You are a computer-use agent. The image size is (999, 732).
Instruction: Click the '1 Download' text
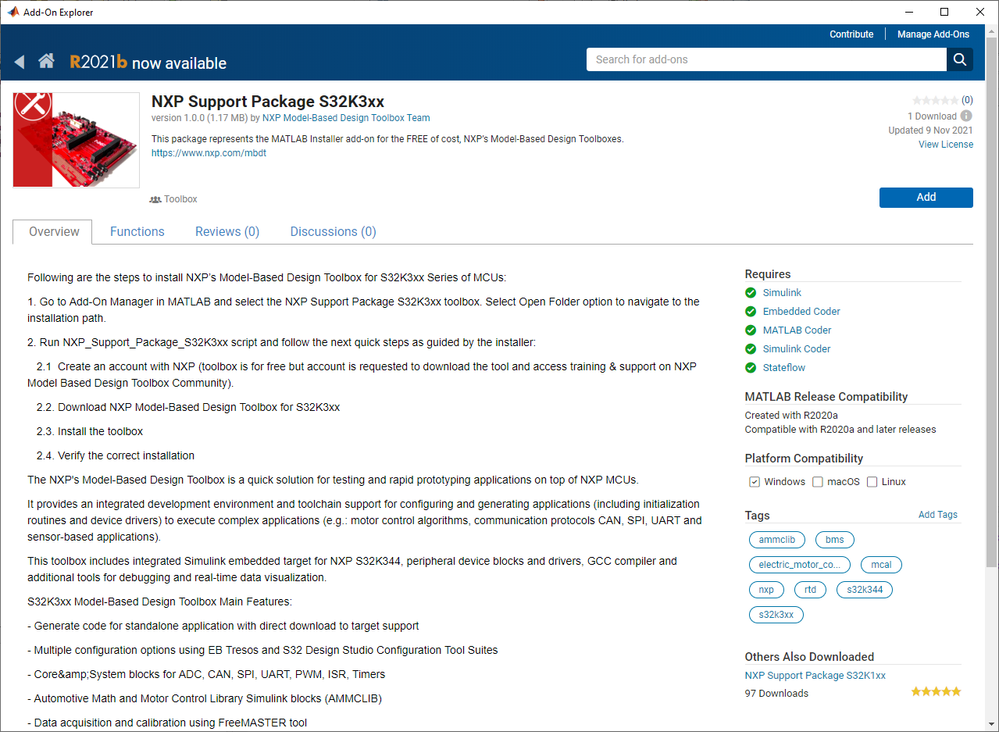coord(932,116)
